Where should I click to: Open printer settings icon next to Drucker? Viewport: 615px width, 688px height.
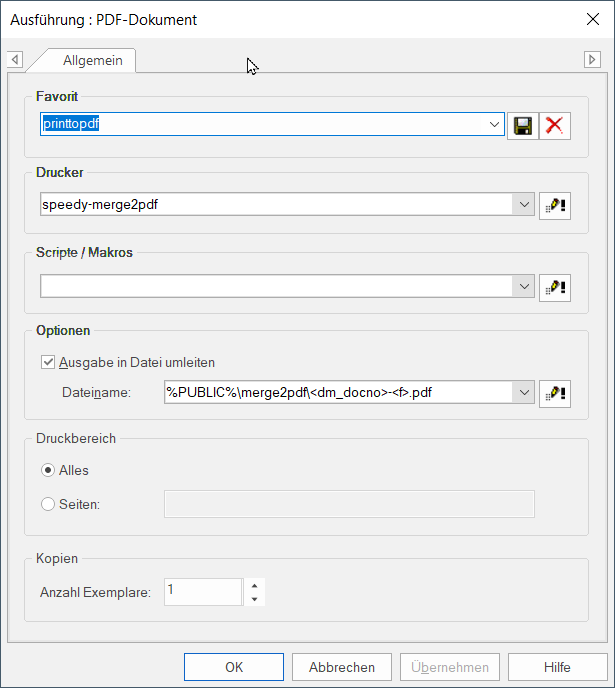tap(554, 205)
